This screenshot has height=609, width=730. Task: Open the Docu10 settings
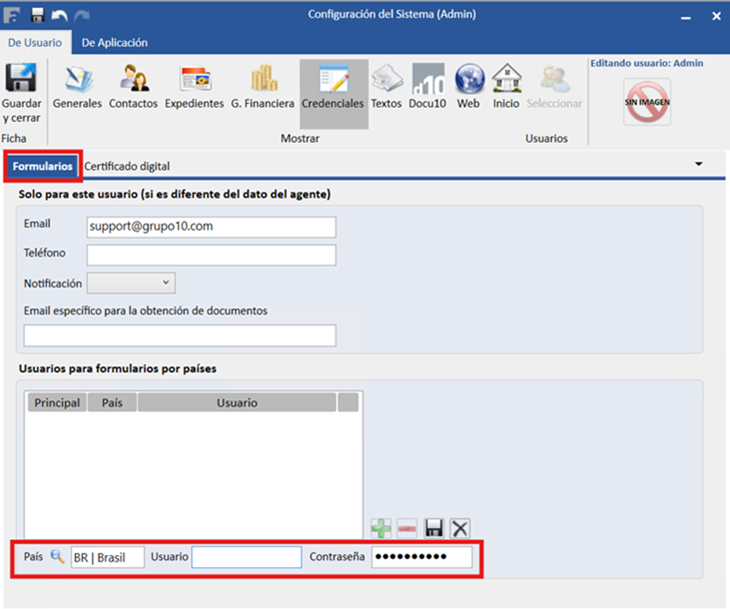tap(427, 79)
